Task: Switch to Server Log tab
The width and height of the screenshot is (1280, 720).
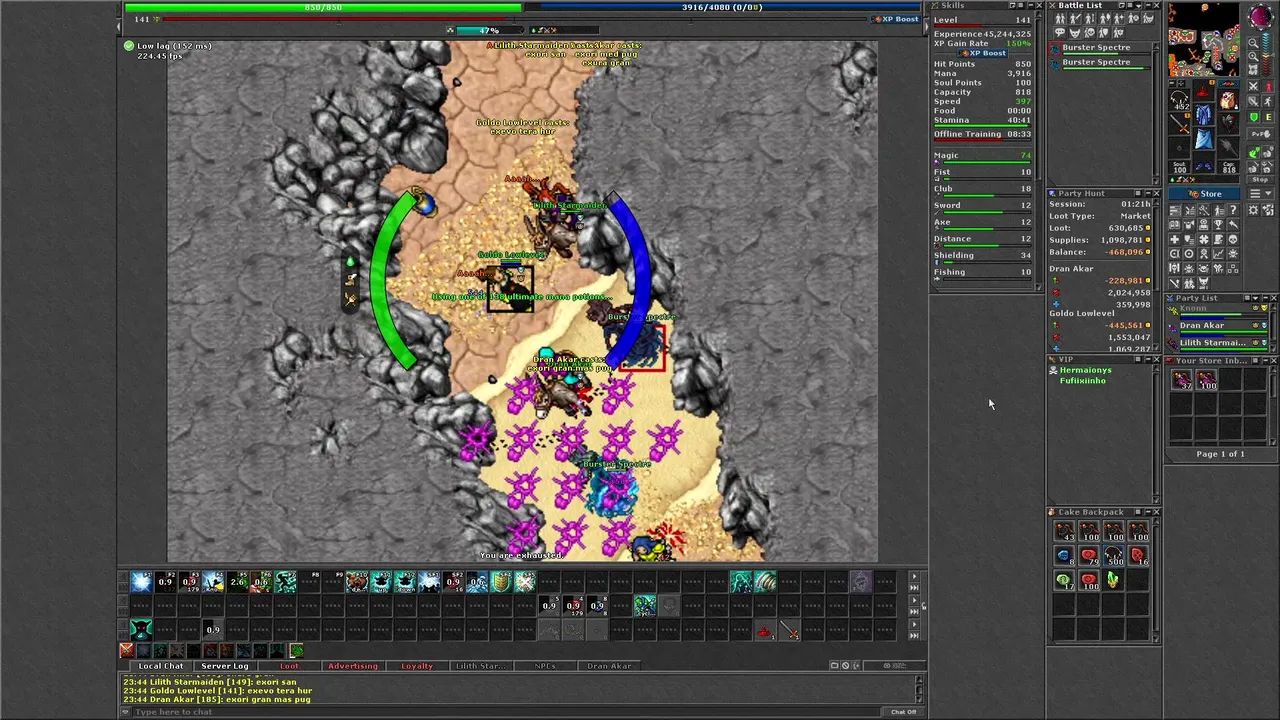Action: pos(225,666)
